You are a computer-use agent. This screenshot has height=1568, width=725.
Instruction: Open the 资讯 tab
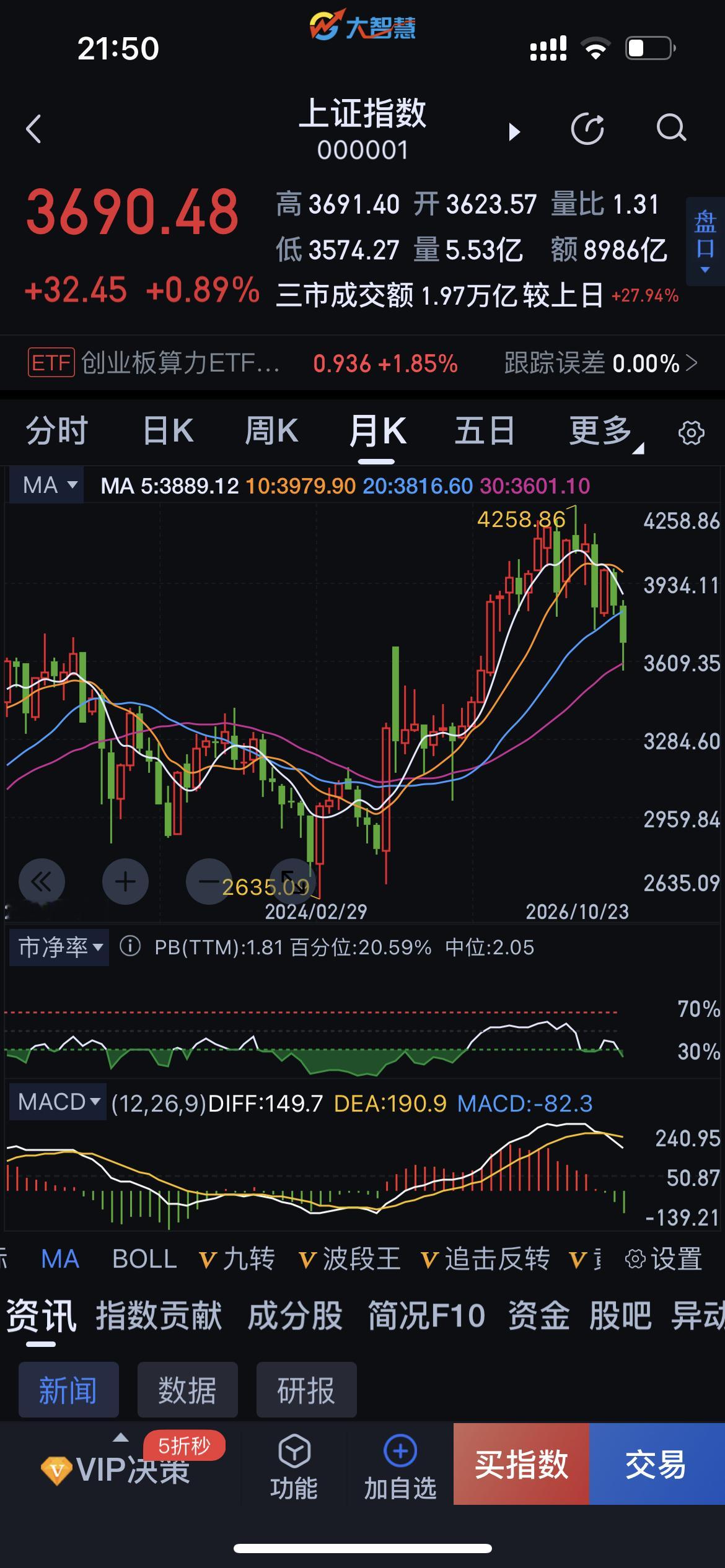(x=41, y=1315)
